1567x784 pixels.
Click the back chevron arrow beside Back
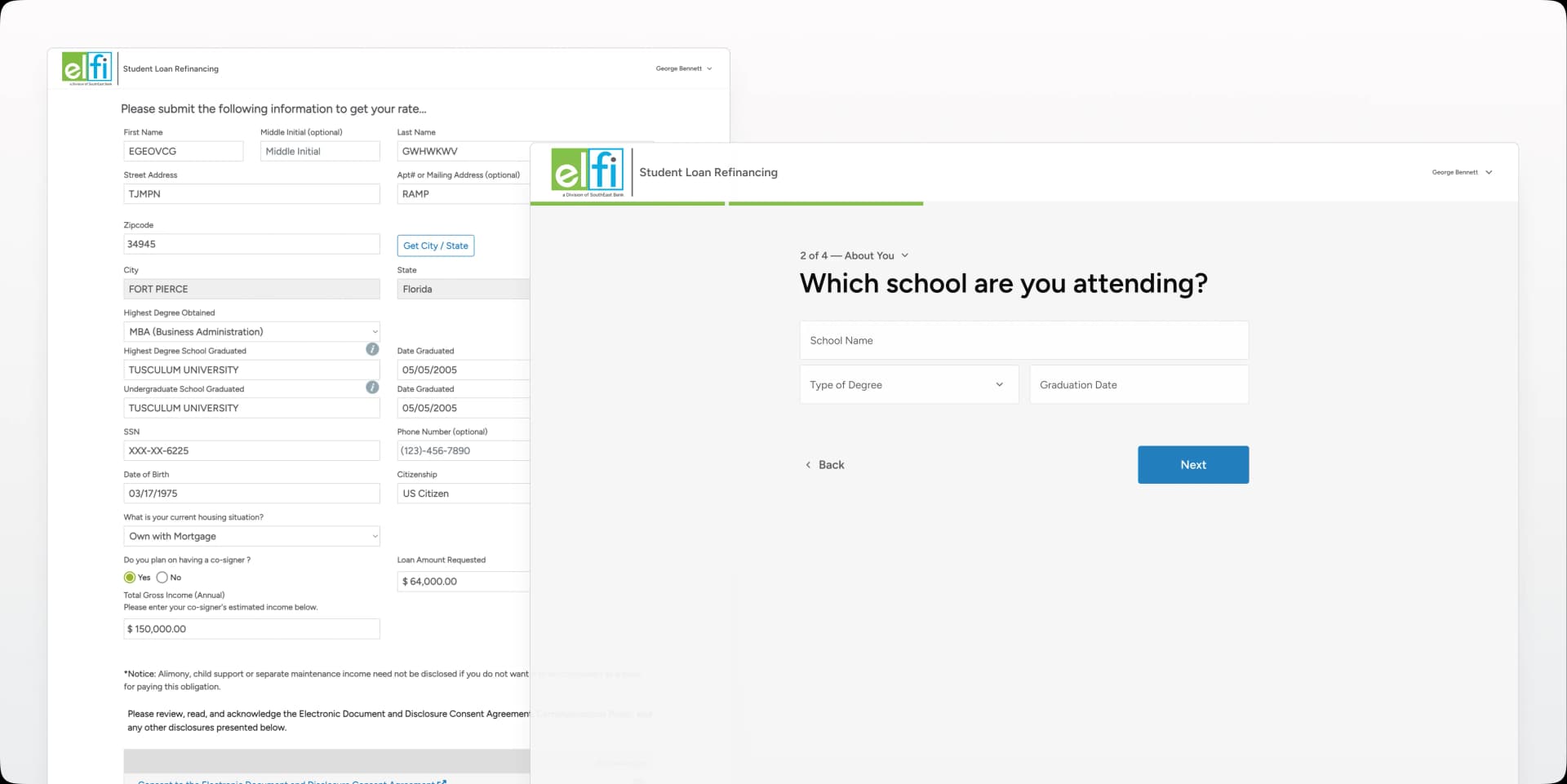point(809,464)
